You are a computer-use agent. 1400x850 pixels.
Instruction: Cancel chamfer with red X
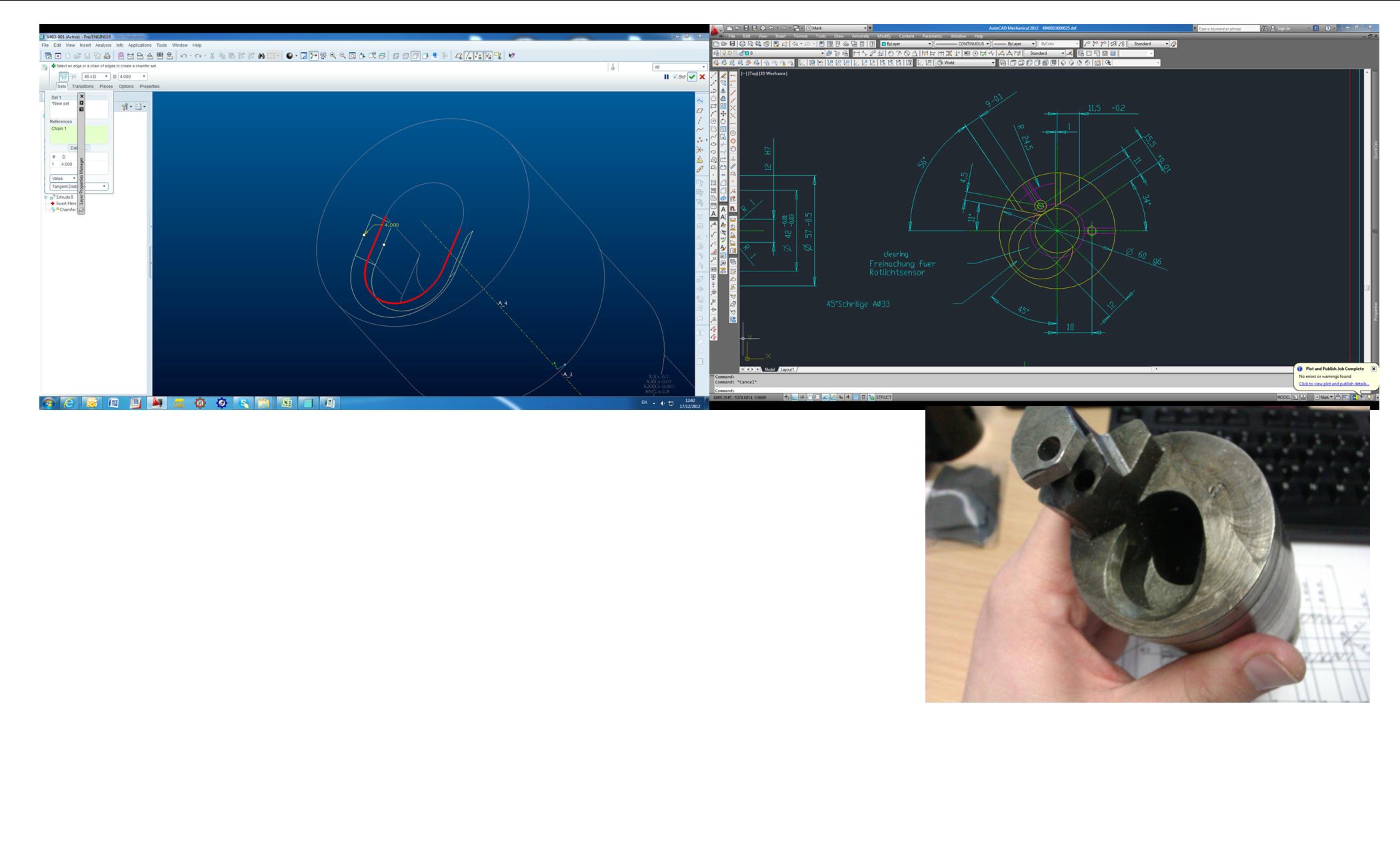[x=702, y=77]
